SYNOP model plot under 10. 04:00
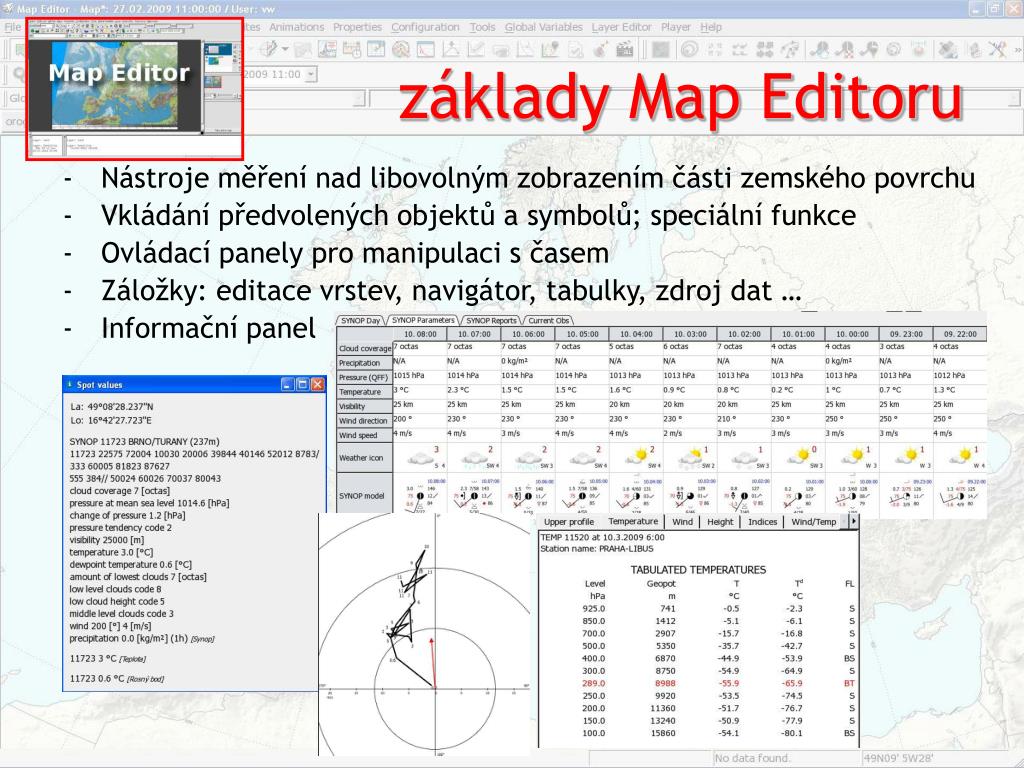The width and height of the screenshot is (1024, 768). 636,496
